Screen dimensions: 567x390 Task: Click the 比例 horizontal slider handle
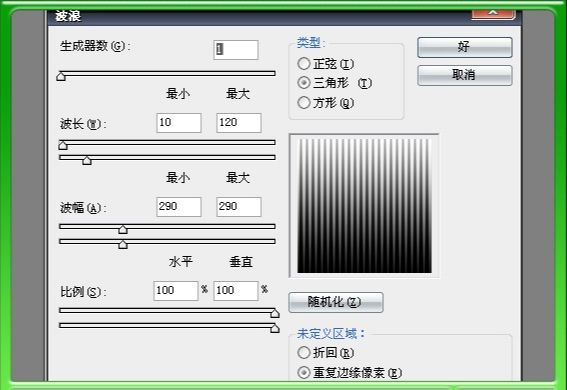click(x=275, y=313)
